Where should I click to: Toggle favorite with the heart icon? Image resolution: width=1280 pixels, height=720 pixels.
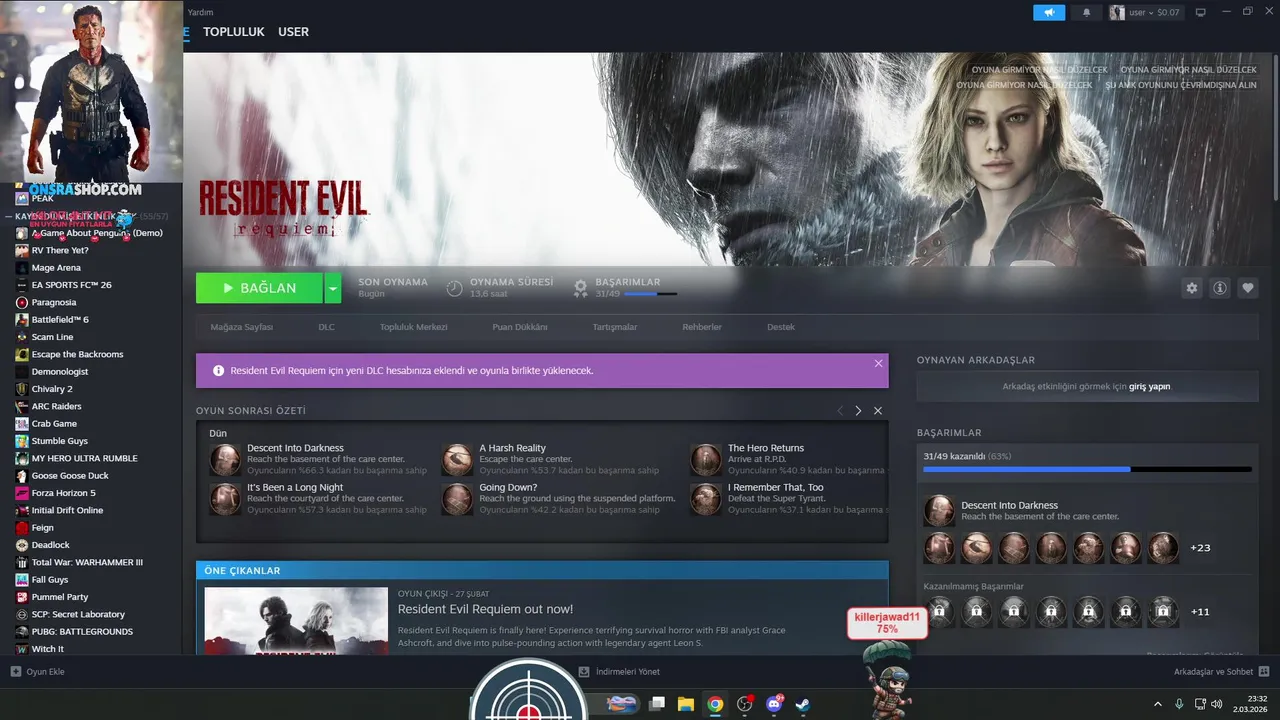tap(1247, 288)
